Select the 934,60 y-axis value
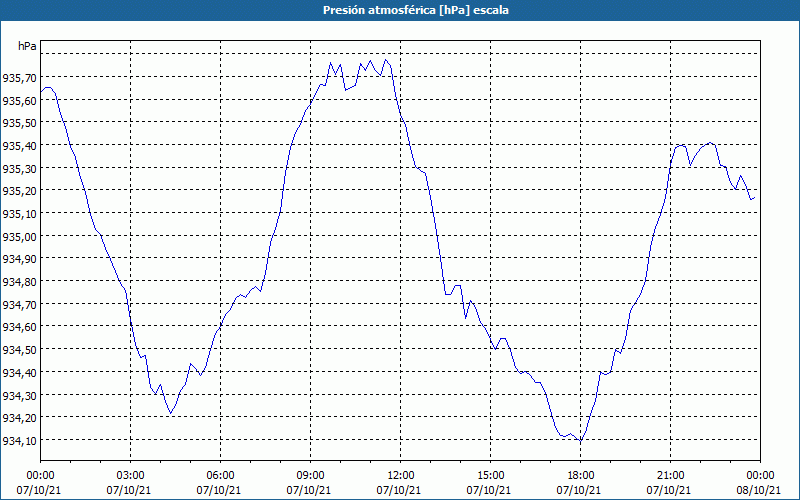 (20, 327)
